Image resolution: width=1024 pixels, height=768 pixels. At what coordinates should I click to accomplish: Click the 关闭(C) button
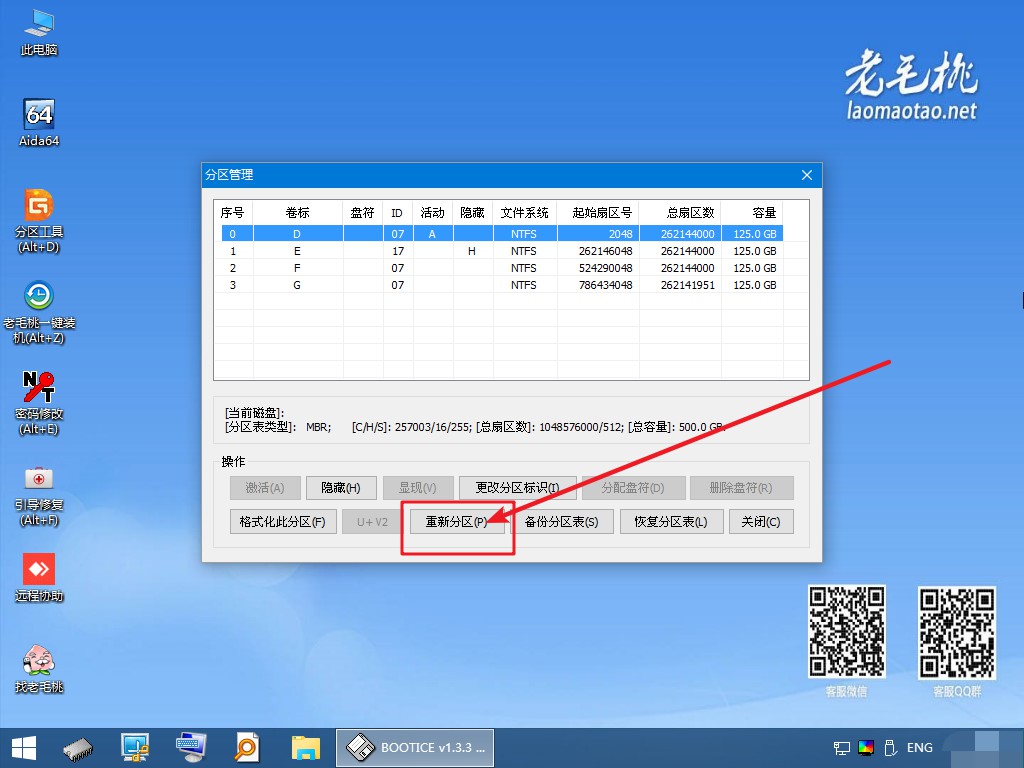pos(761,522)
